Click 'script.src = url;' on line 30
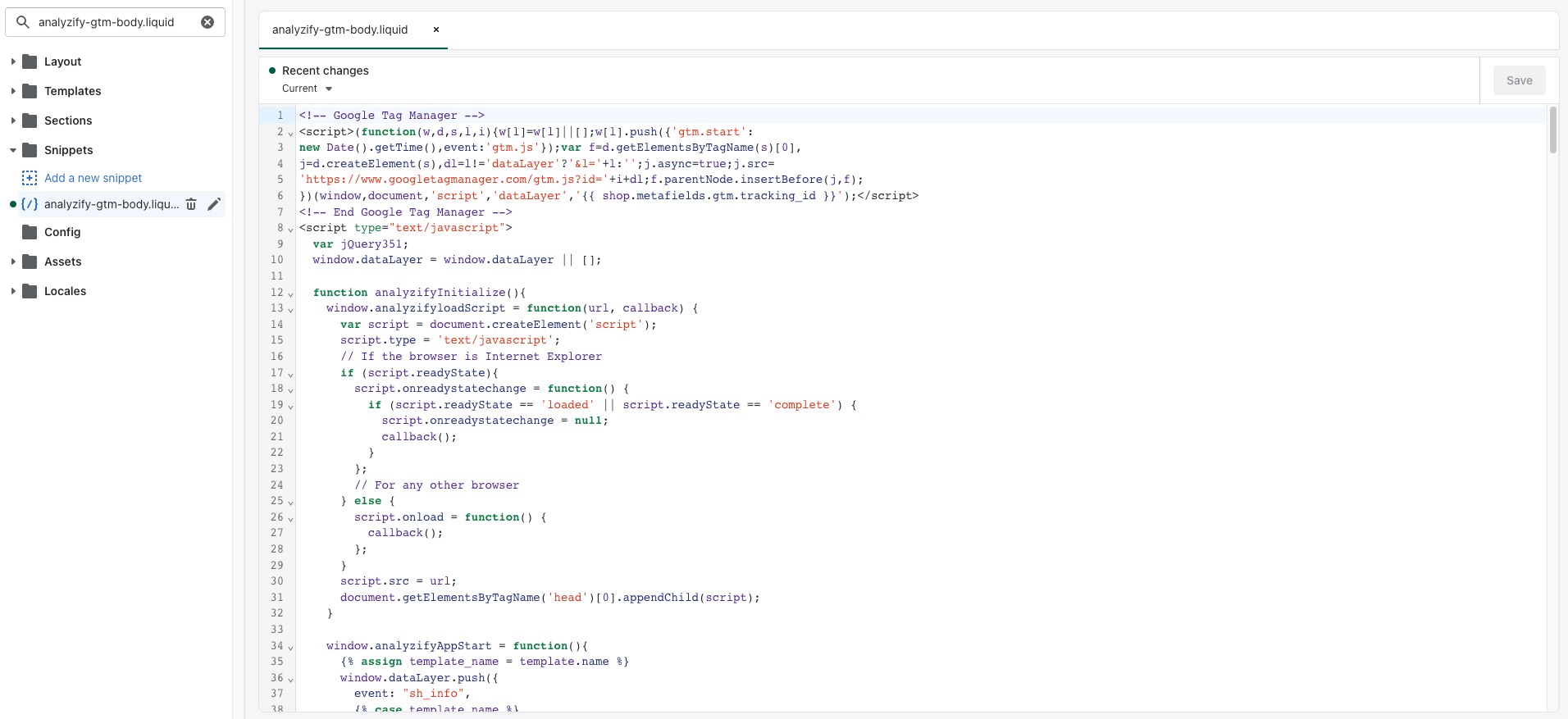 point(399,581)
